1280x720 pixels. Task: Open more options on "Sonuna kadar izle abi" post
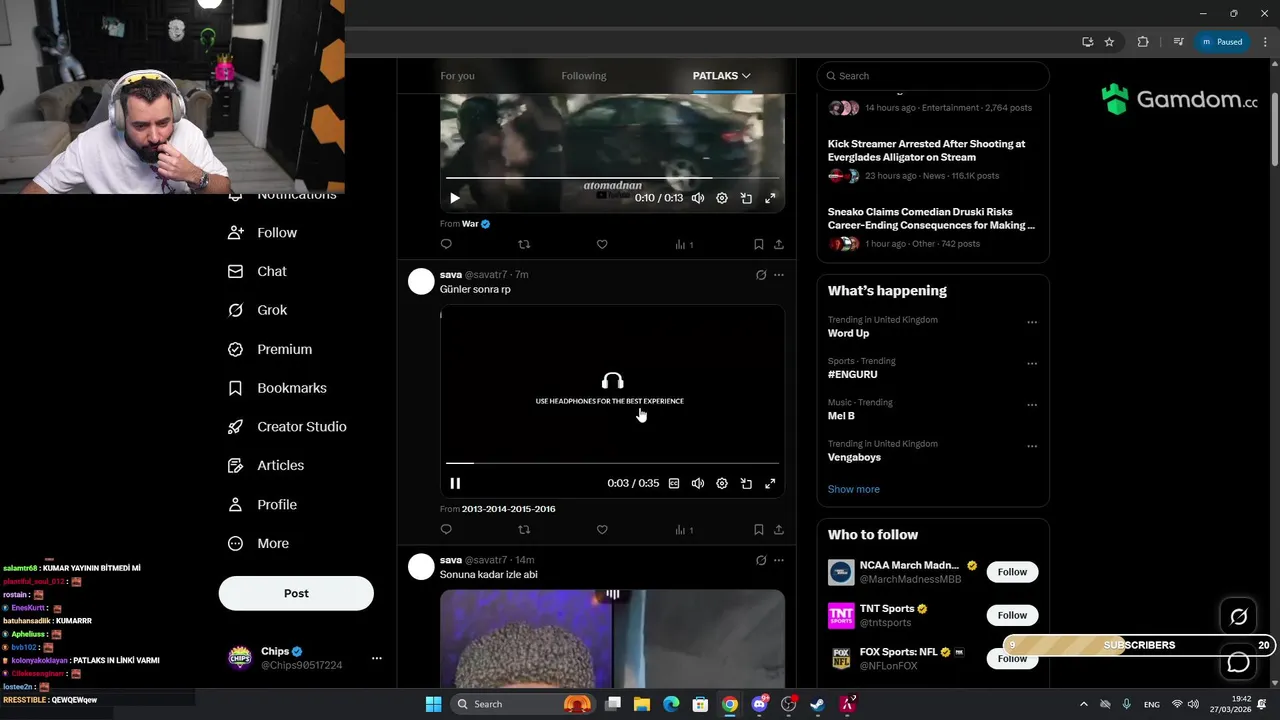coord(779,561)
